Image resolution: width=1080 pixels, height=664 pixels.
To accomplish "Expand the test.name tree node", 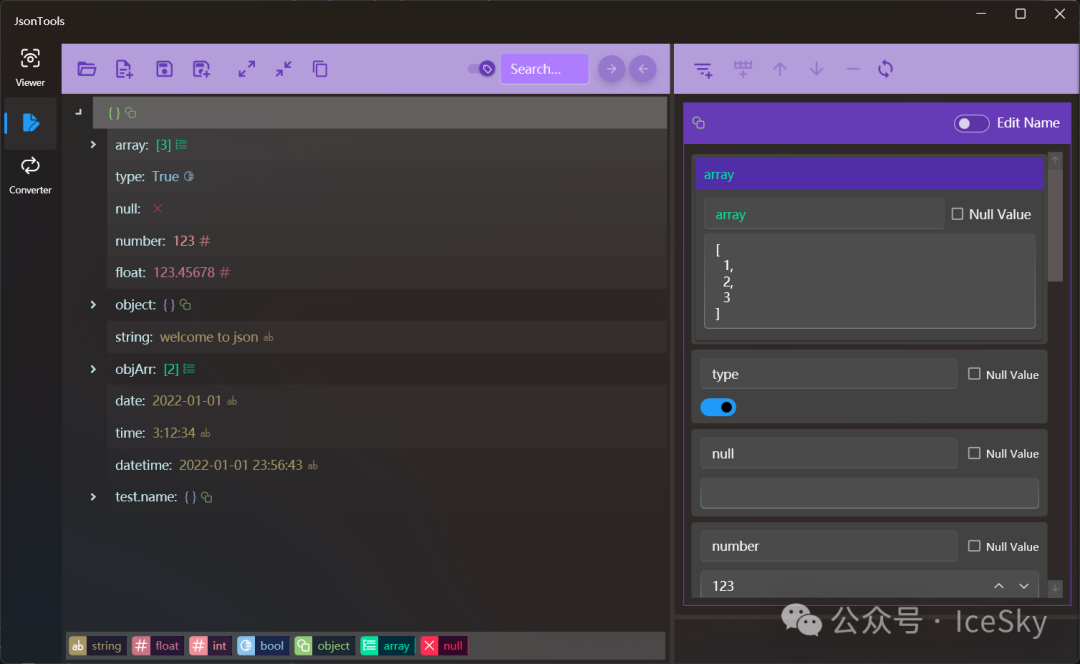I will (x=93, y=497).
